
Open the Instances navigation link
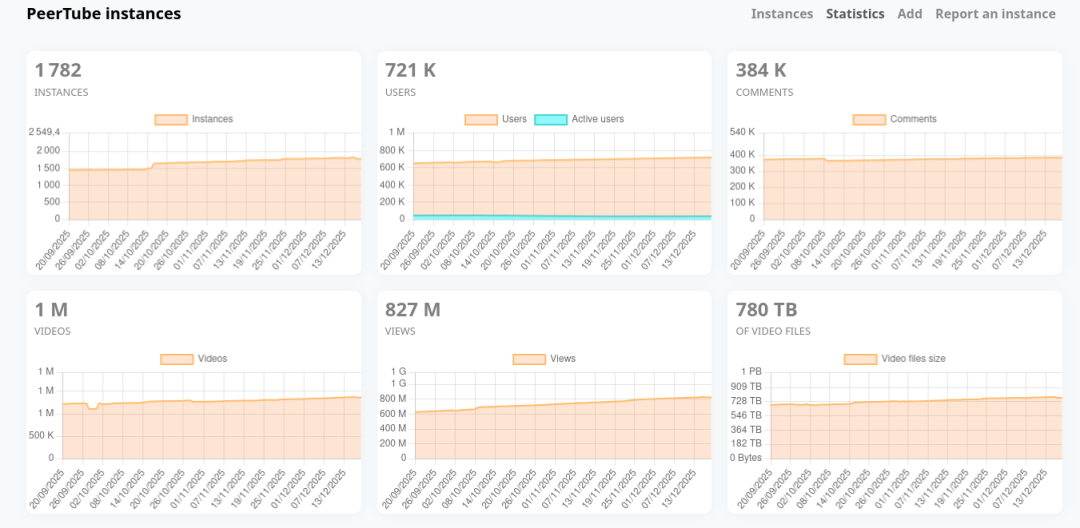tap(782, 14)
